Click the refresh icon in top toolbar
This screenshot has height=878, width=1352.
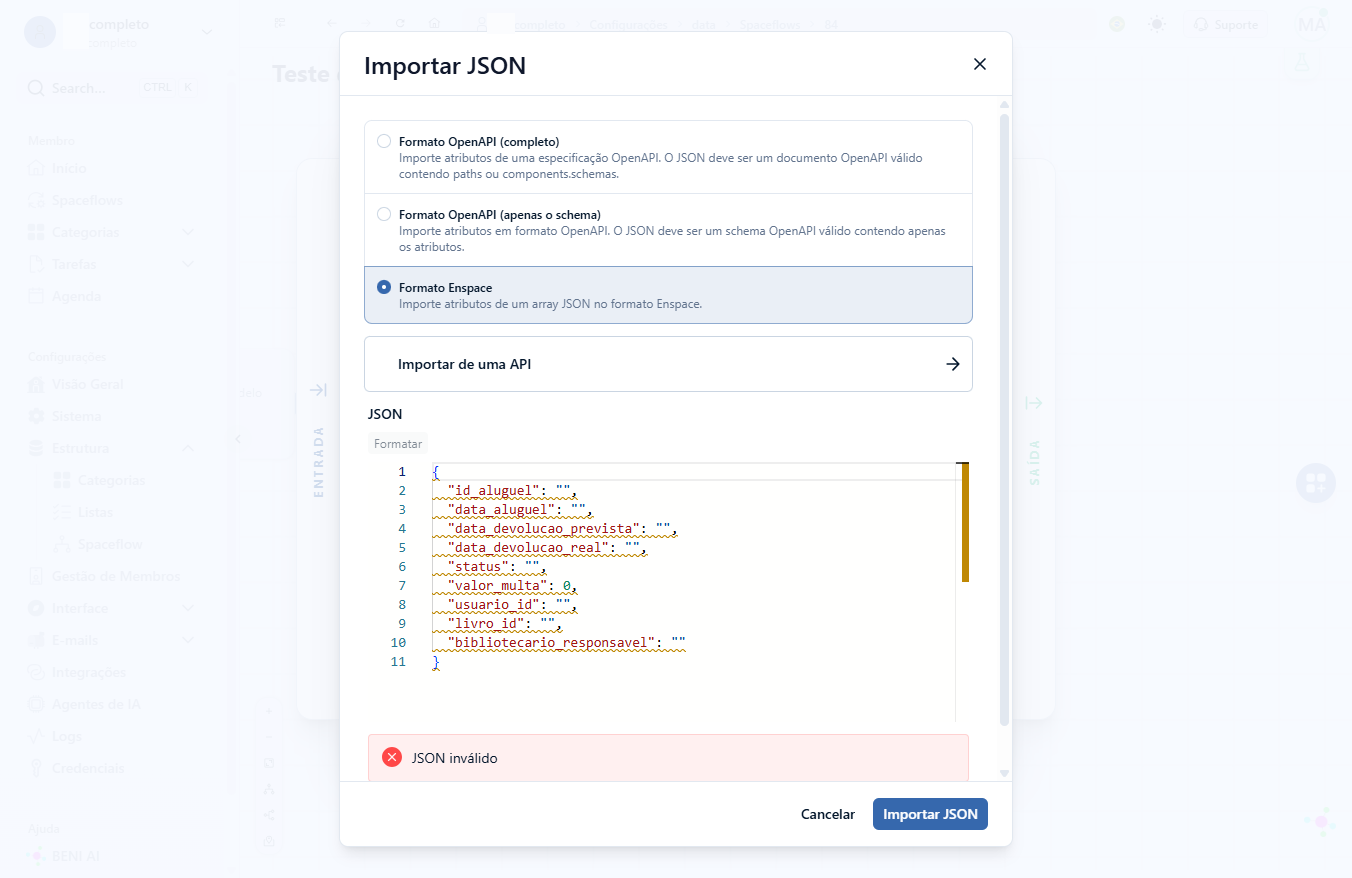point(400,24)
